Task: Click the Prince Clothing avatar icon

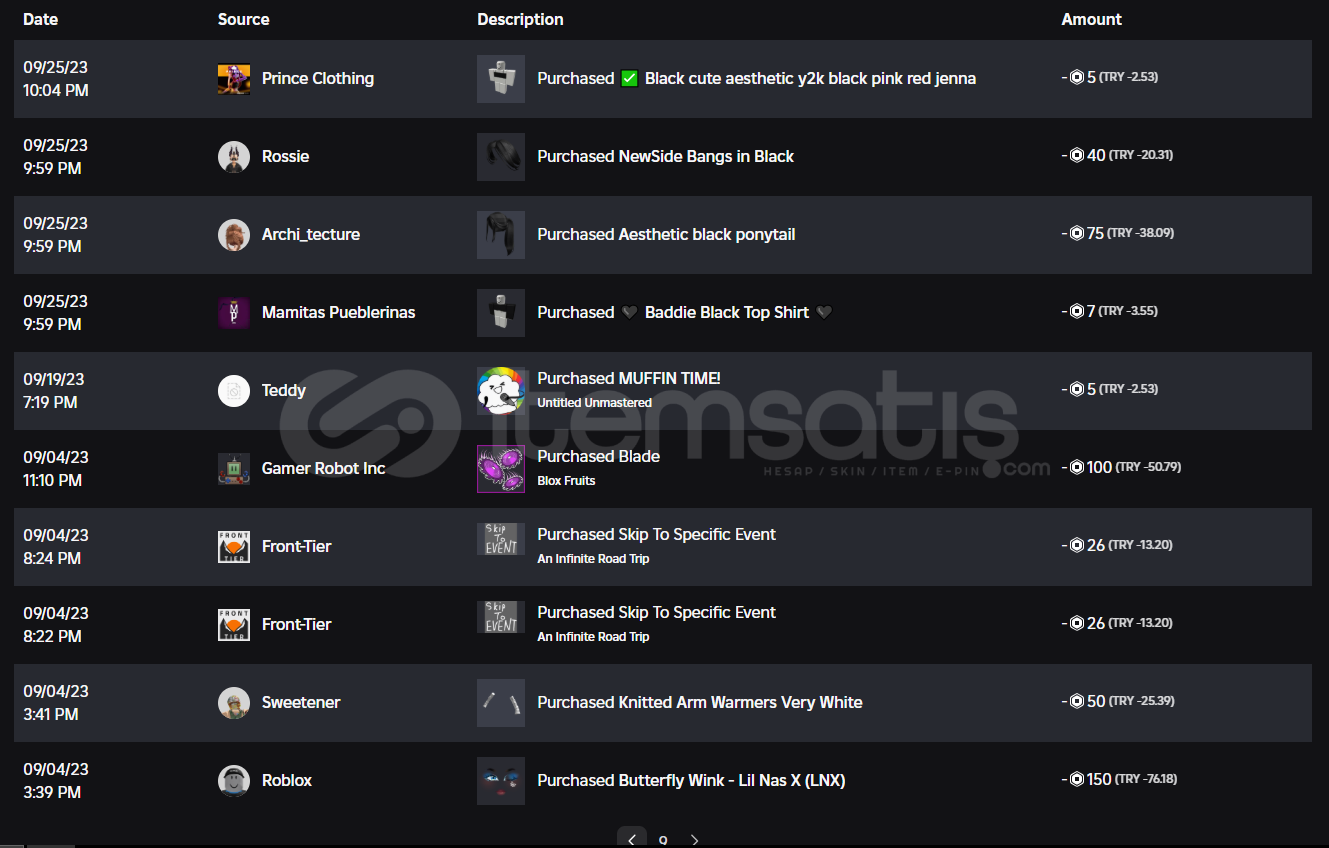Action: (234, 79)
